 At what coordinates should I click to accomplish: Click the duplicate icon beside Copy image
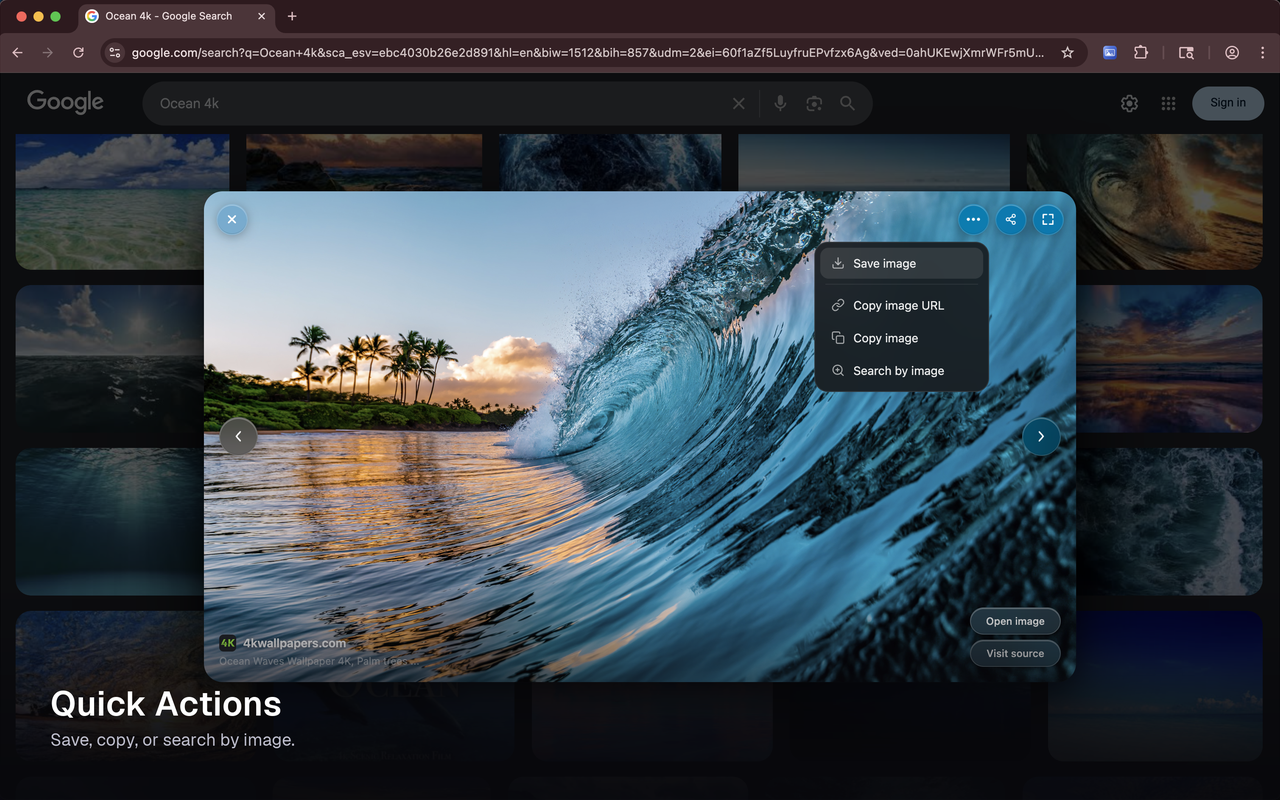pos(838,338)
